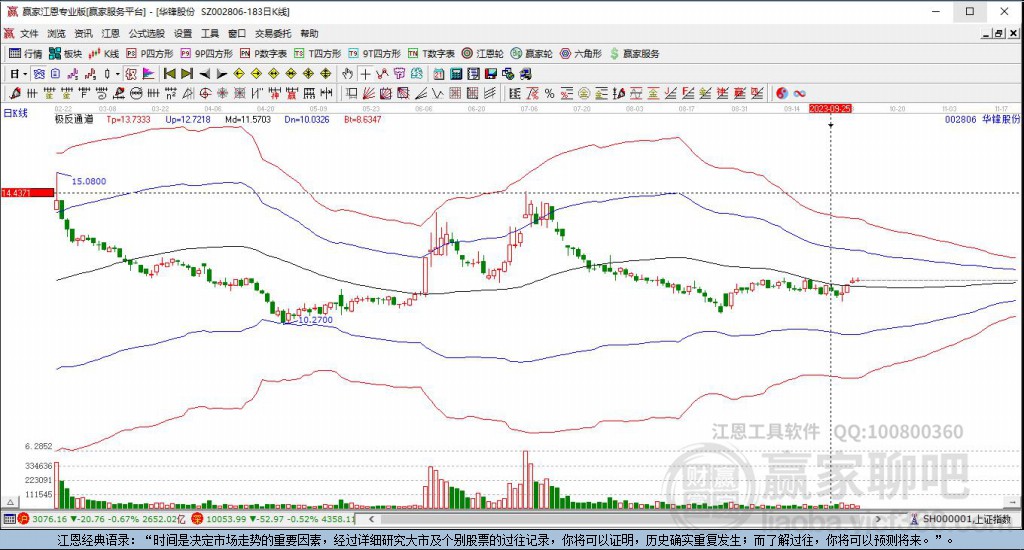Open the 六角形 hexagon tool
This screenshot has width=1024, height=550.
581,54
